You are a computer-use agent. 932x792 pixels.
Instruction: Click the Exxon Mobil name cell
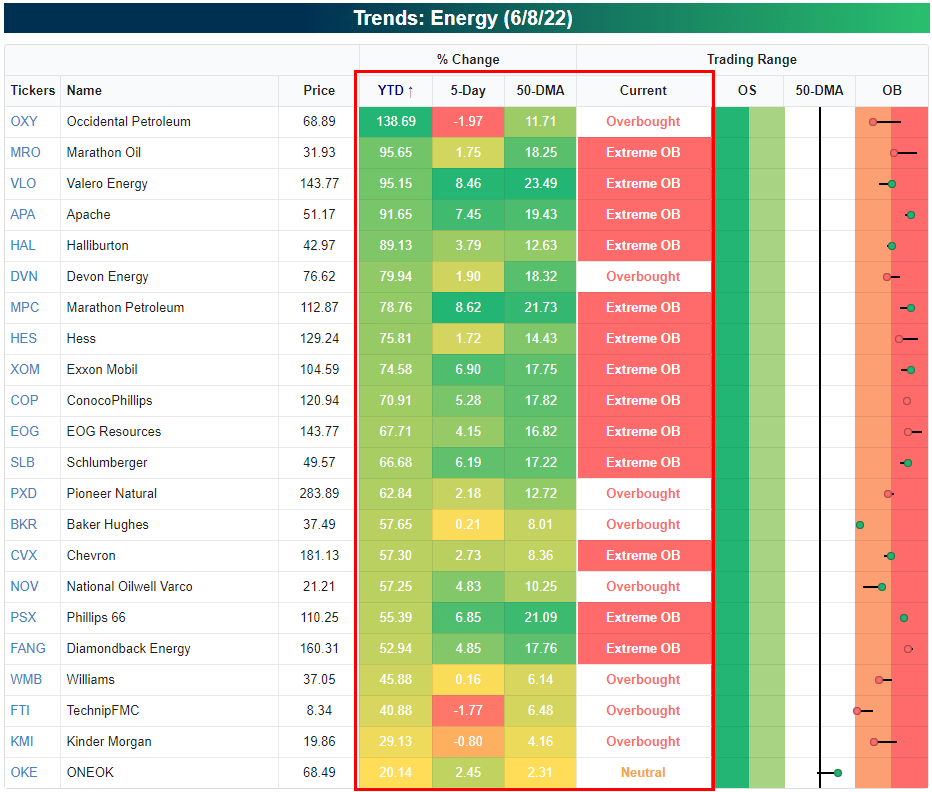pos(169,369)
